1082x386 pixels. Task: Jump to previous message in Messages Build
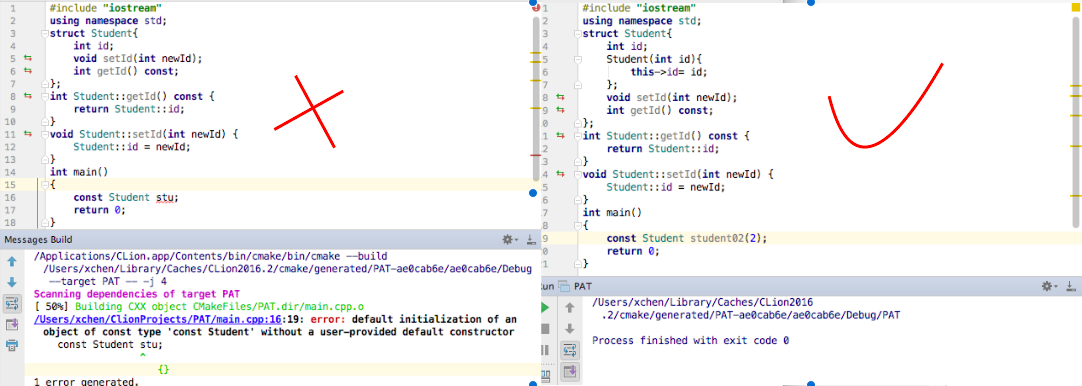pos(12,262)
